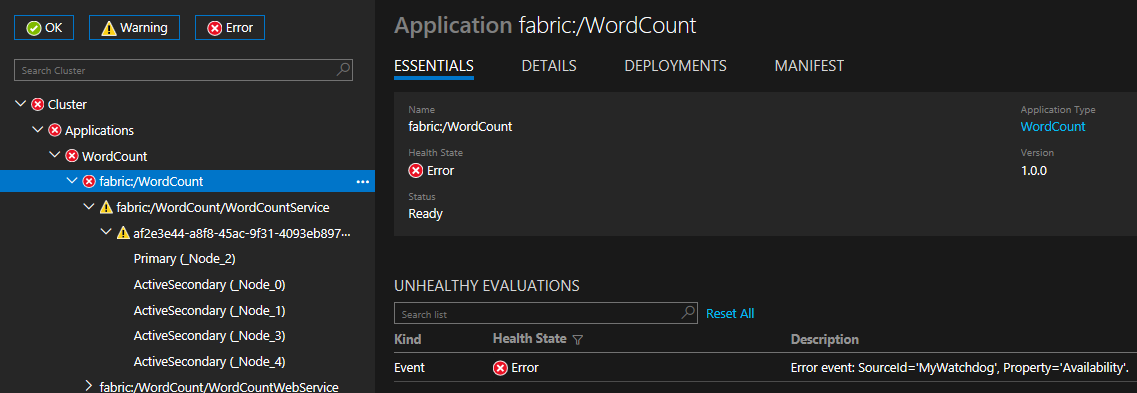Screen dimensions: 1137x393
Task: Open the Health State column filter icon
Action: tap(577, 339)
